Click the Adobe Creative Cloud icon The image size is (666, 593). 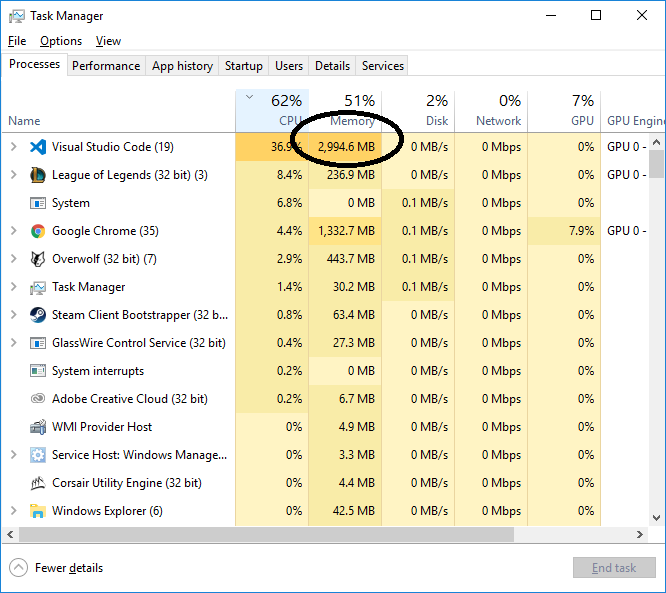point(38,399)
